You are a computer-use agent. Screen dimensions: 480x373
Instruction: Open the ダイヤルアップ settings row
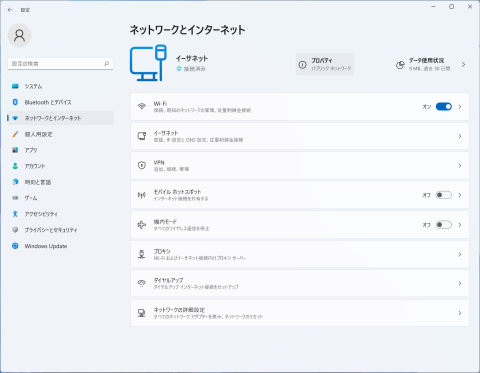[x=300, y=283]
